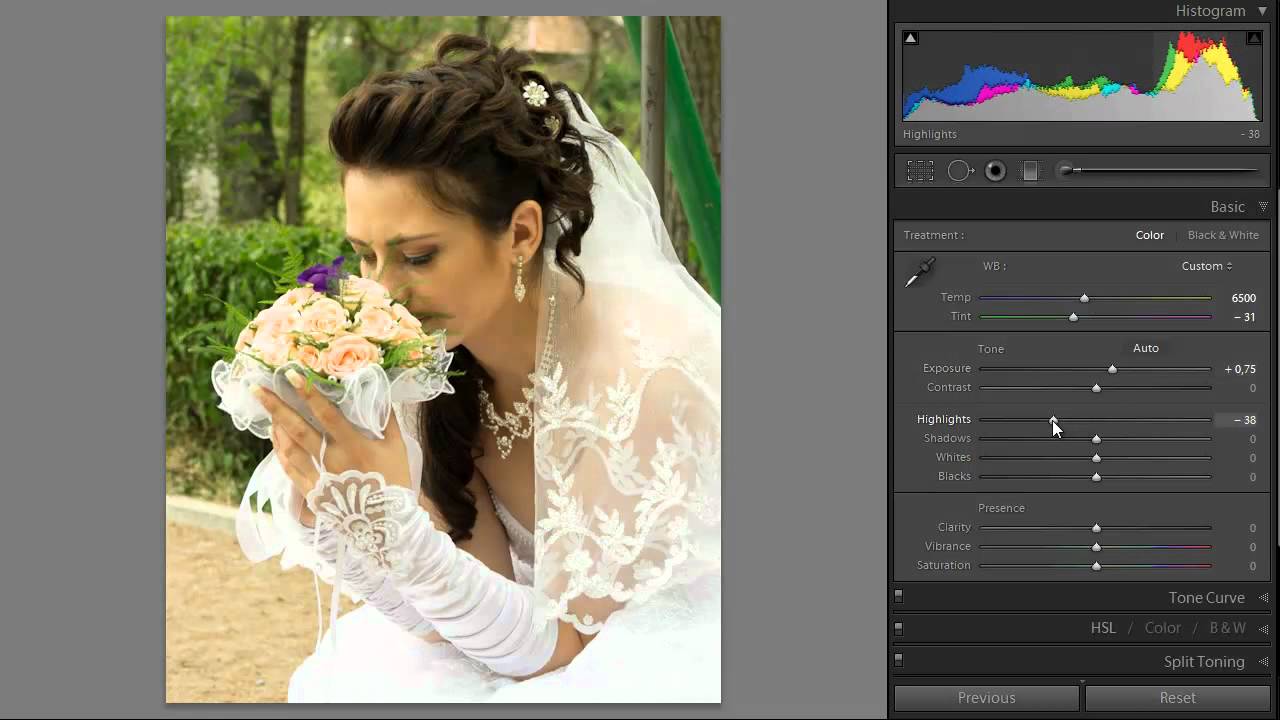
Task: Pick the Adjustment Brush tool
Action: coord(1160,171)
